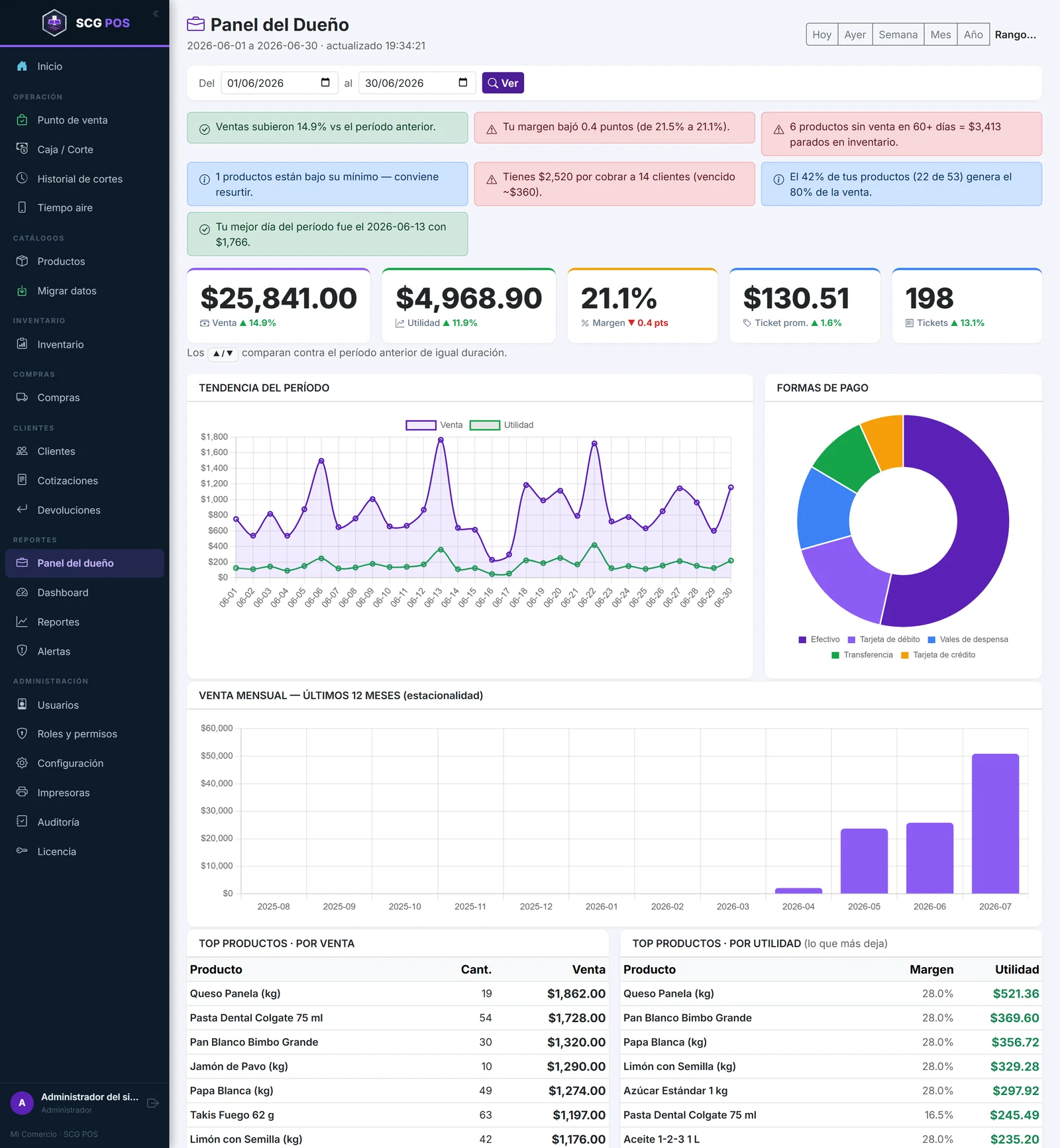Open the Inicio home icon
The width and height of the screenshot is (1060, 1148).
[22, 66]
